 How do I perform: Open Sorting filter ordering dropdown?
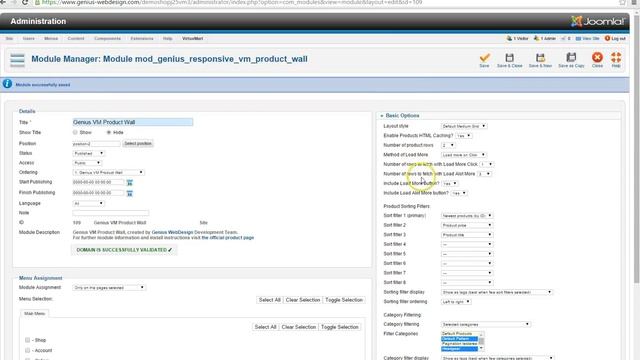tap(456, 302)
